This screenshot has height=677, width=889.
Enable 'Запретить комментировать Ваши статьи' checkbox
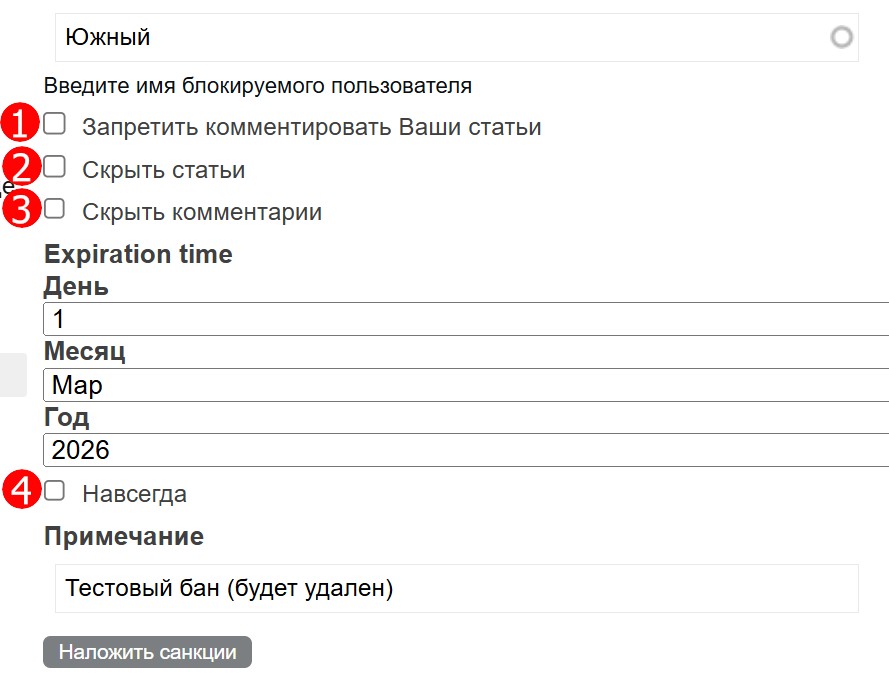click(55, 124)
